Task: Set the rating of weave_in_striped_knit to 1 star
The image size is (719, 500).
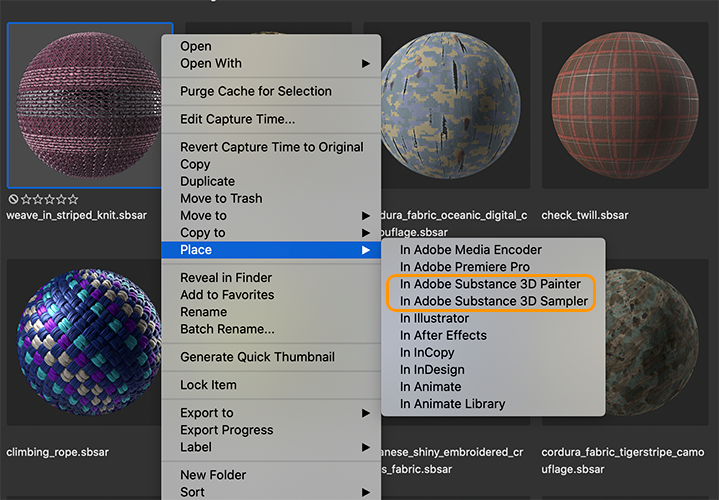Action: [26, 199]
